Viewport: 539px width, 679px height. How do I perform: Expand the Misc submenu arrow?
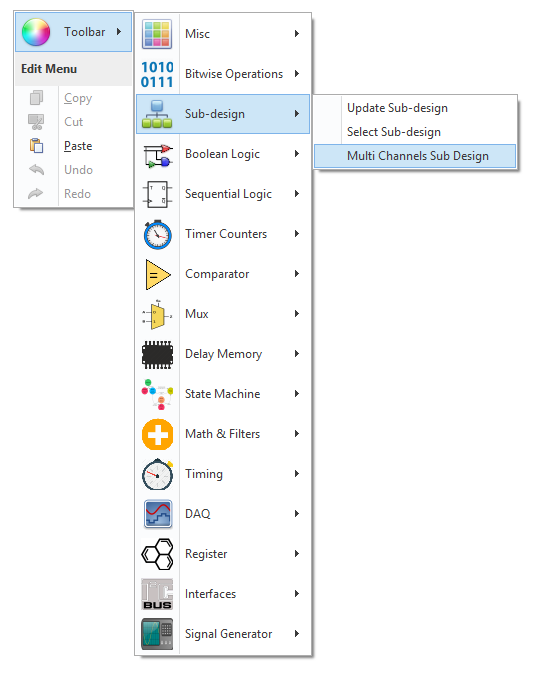point(297,34)
